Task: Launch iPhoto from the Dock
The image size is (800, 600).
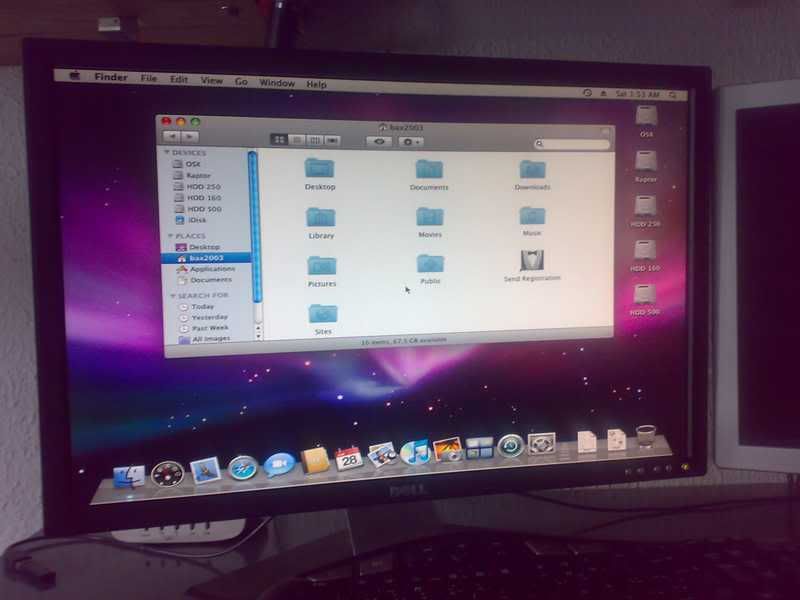Action: coord(447,449)
